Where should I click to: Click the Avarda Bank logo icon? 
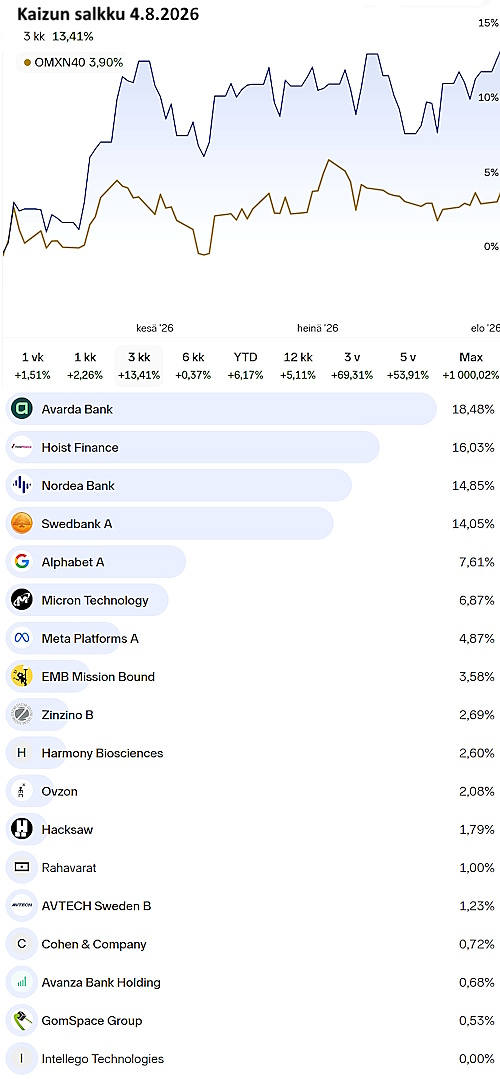click(x=22, y=409)
